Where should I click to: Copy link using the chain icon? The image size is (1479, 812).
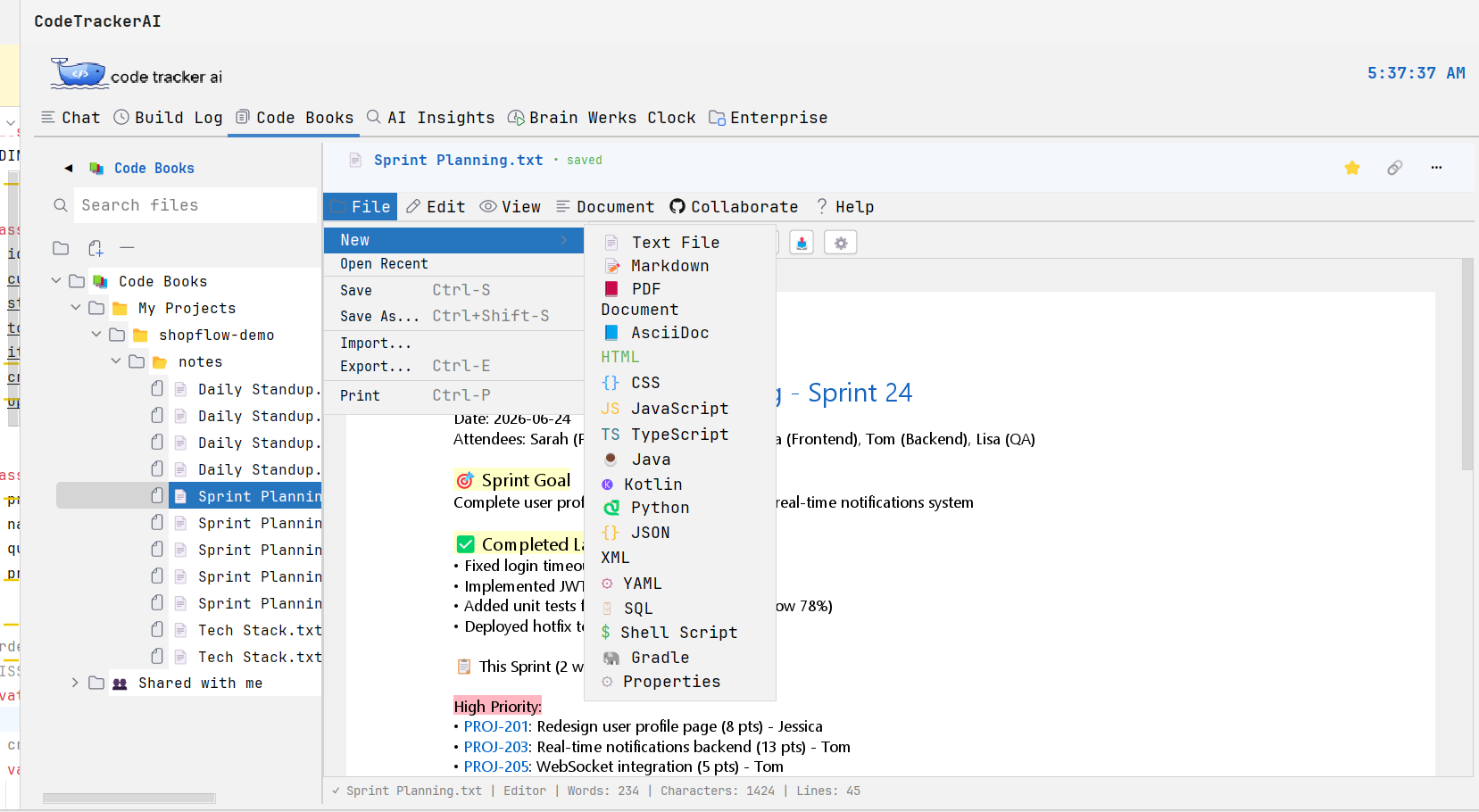[x=1394, y=168]
